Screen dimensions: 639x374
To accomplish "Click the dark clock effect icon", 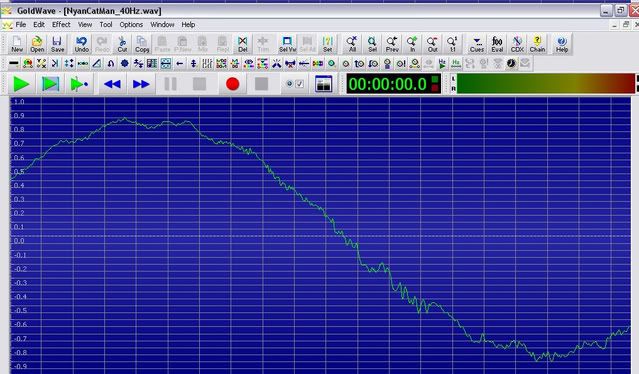I will coord(511,63).
